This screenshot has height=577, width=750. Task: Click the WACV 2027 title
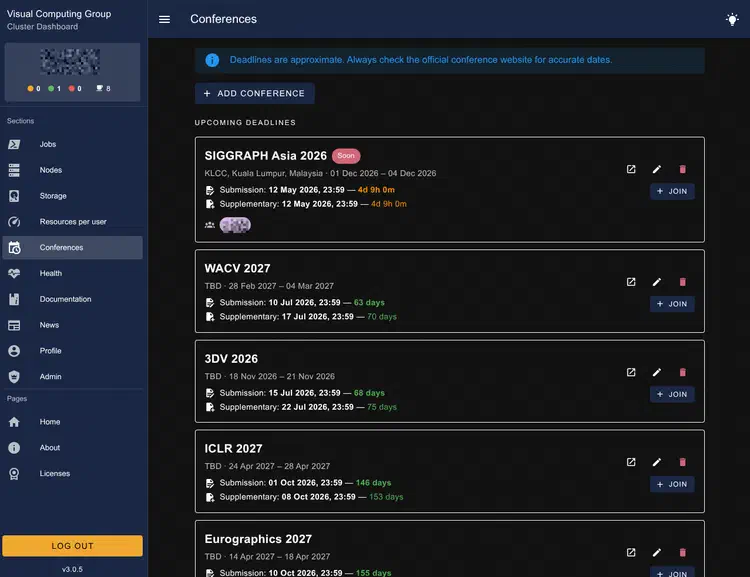(237, 268)
